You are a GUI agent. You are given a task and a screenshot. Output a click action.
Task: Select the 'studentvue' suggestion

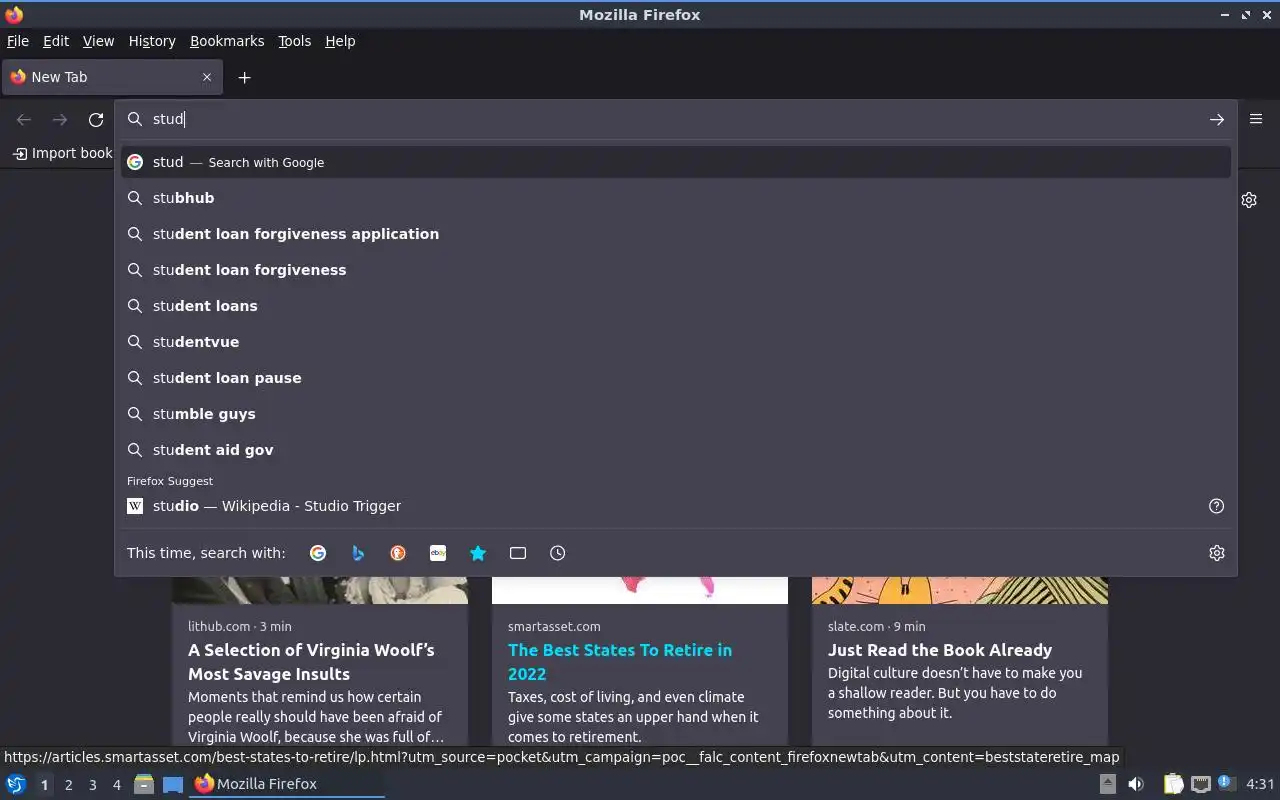tap(676, 342)
